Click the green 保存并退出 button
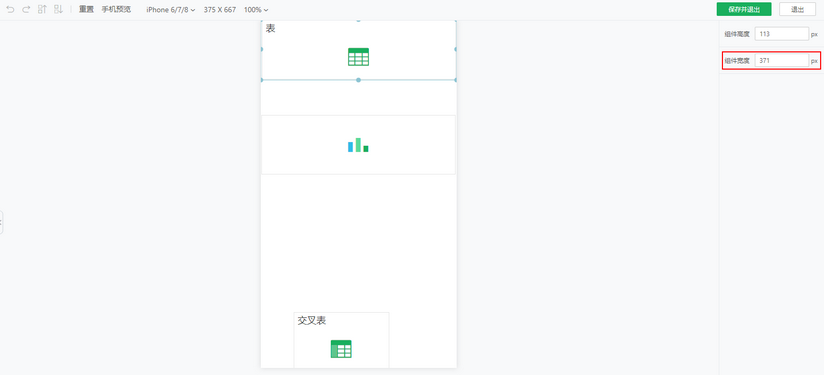 (744, 9)
